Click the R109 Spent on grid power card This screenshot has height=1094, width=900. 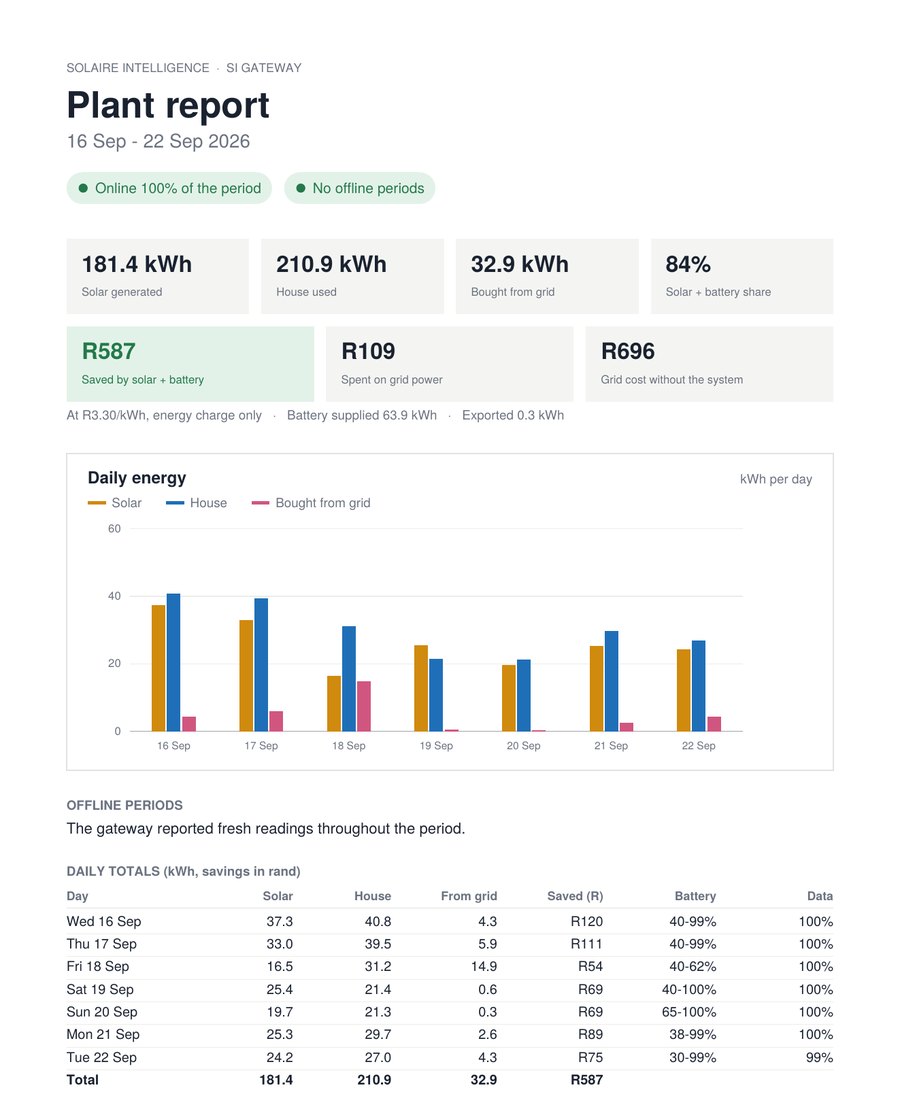coord(449,364)
